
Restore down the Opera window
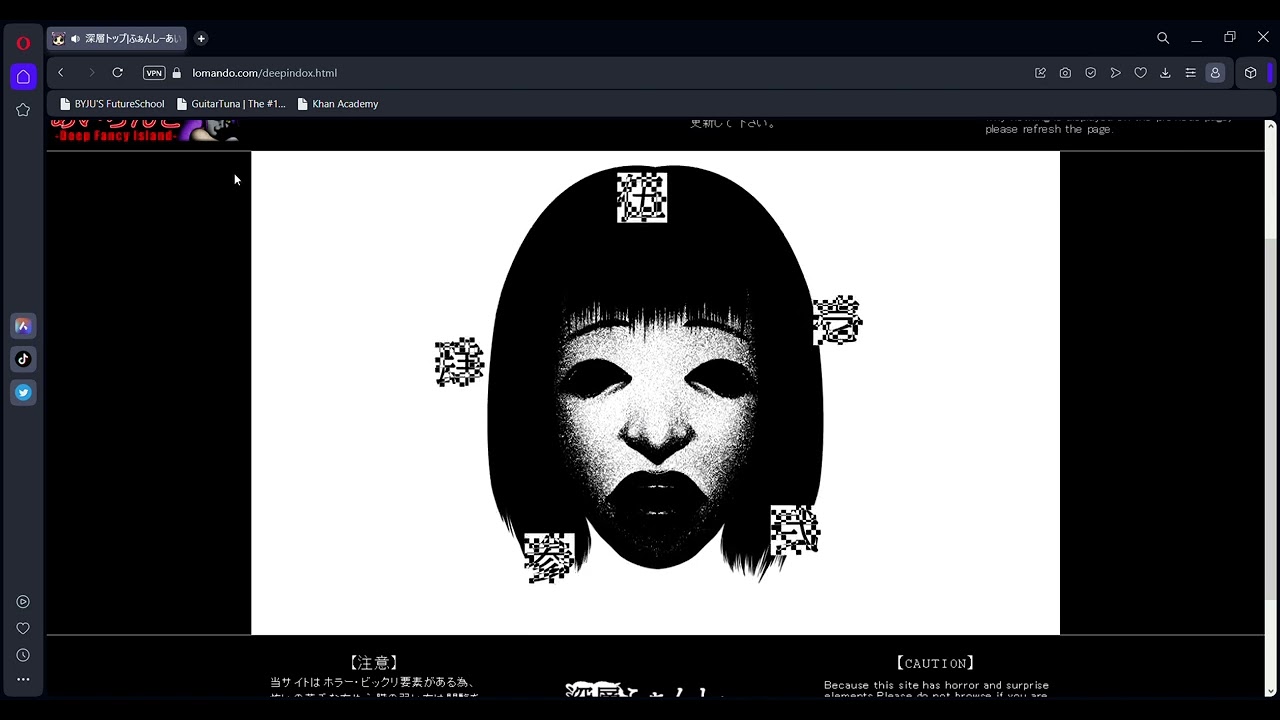tap(1230, 38)
